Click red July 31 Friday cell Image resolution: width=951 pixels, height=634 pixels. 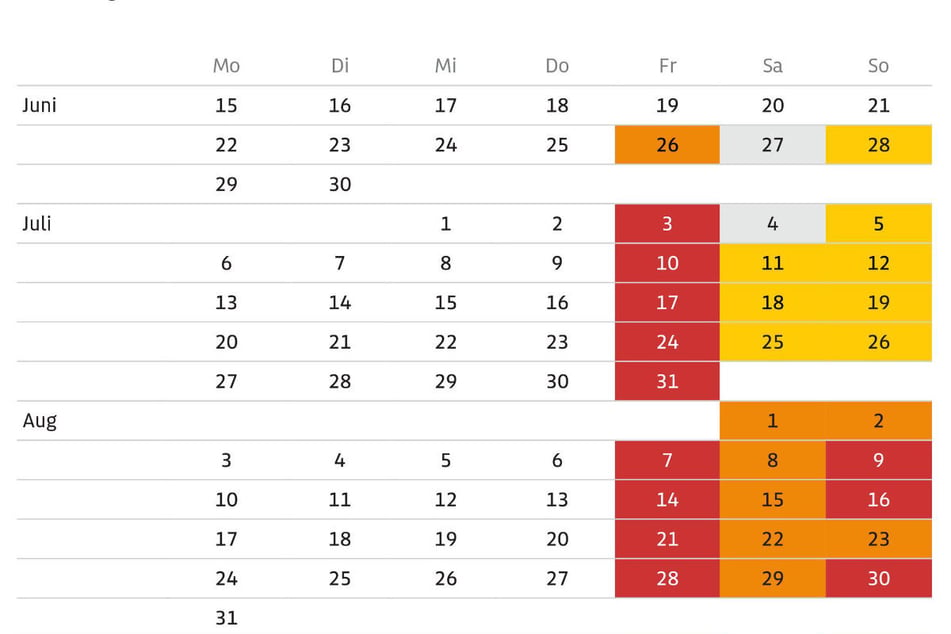[667, 381]
